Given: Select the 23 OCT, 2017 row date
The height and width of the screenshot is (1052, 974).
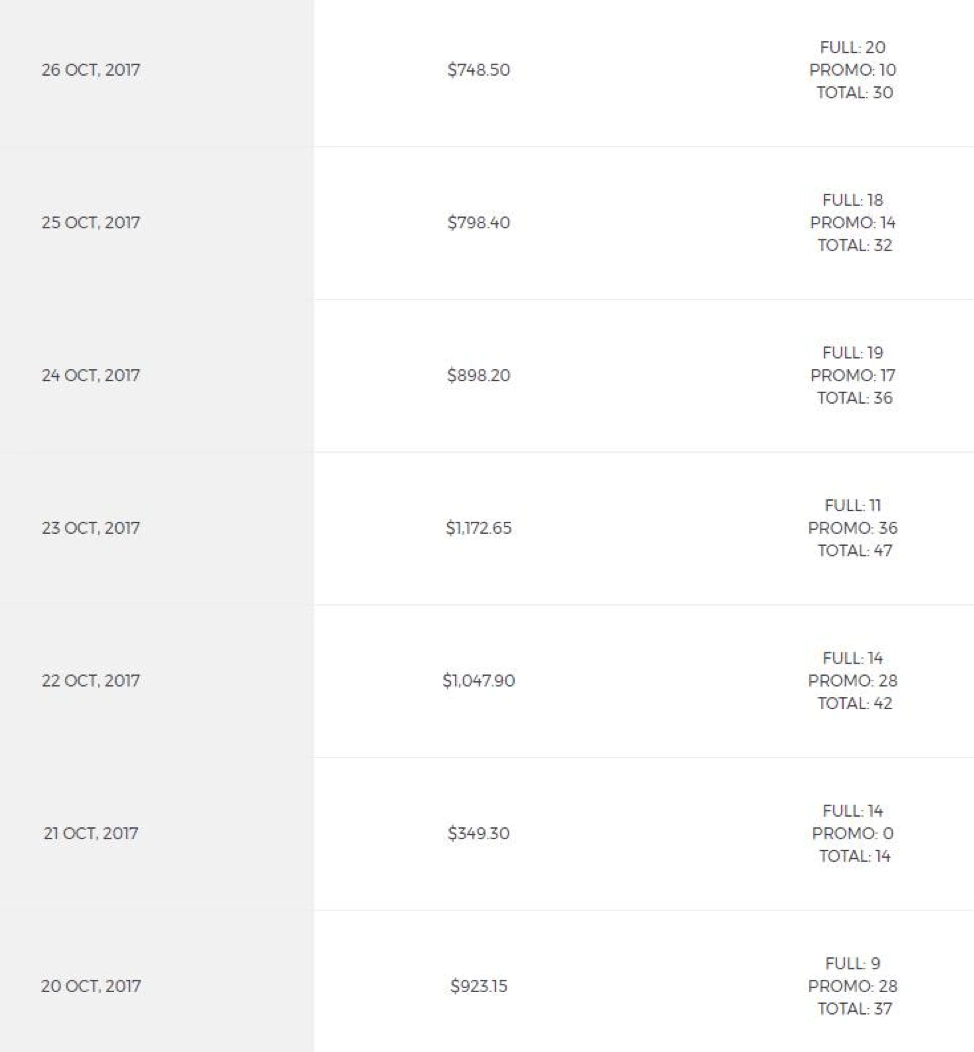Looking at the screenshot, I should point(91,528).
